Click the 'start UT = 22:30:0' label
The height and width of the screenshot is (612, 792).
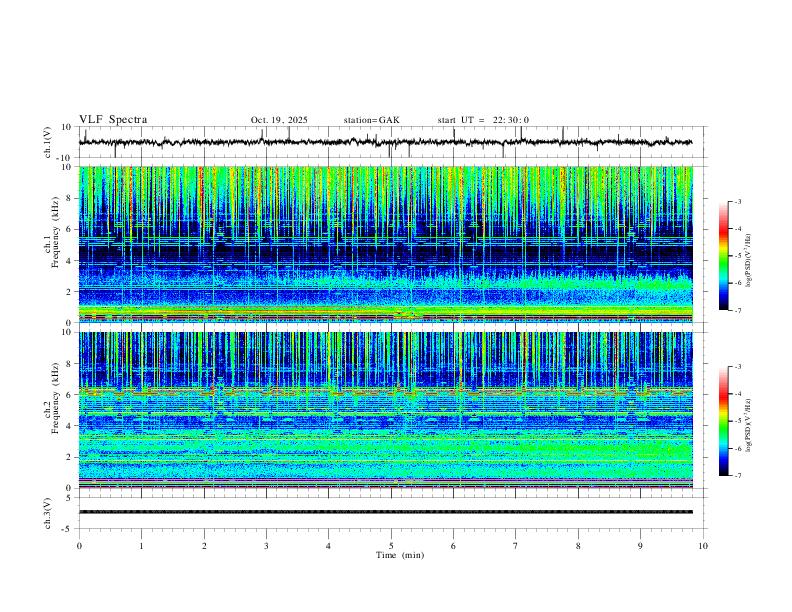483,120
